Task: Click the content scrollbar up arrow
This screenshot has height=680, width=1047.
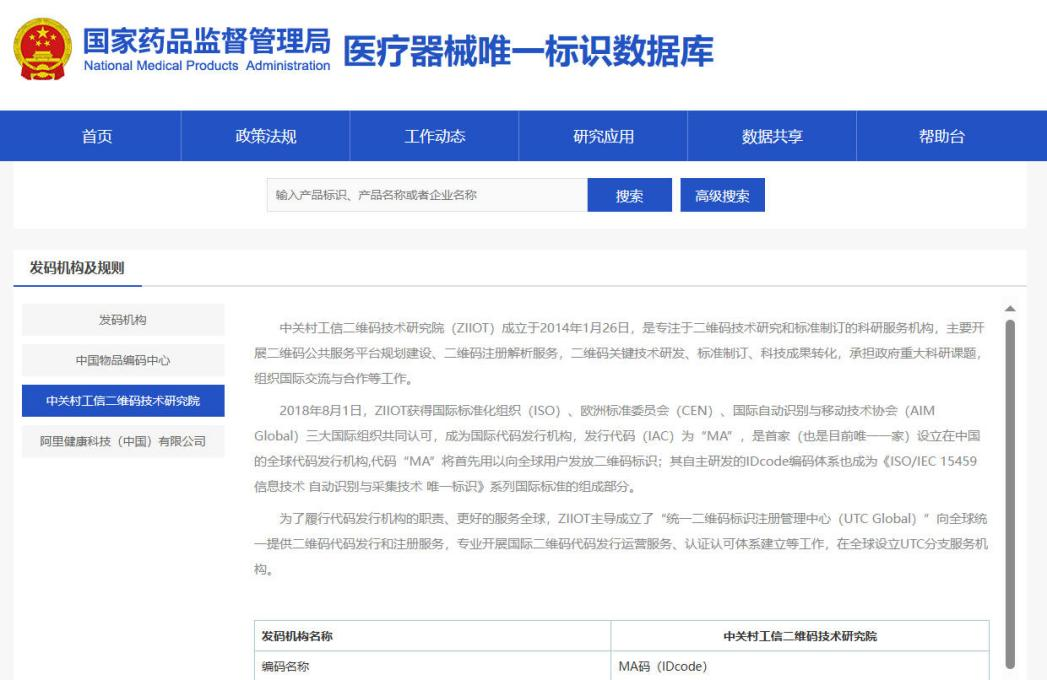Action: [1009, 308]
